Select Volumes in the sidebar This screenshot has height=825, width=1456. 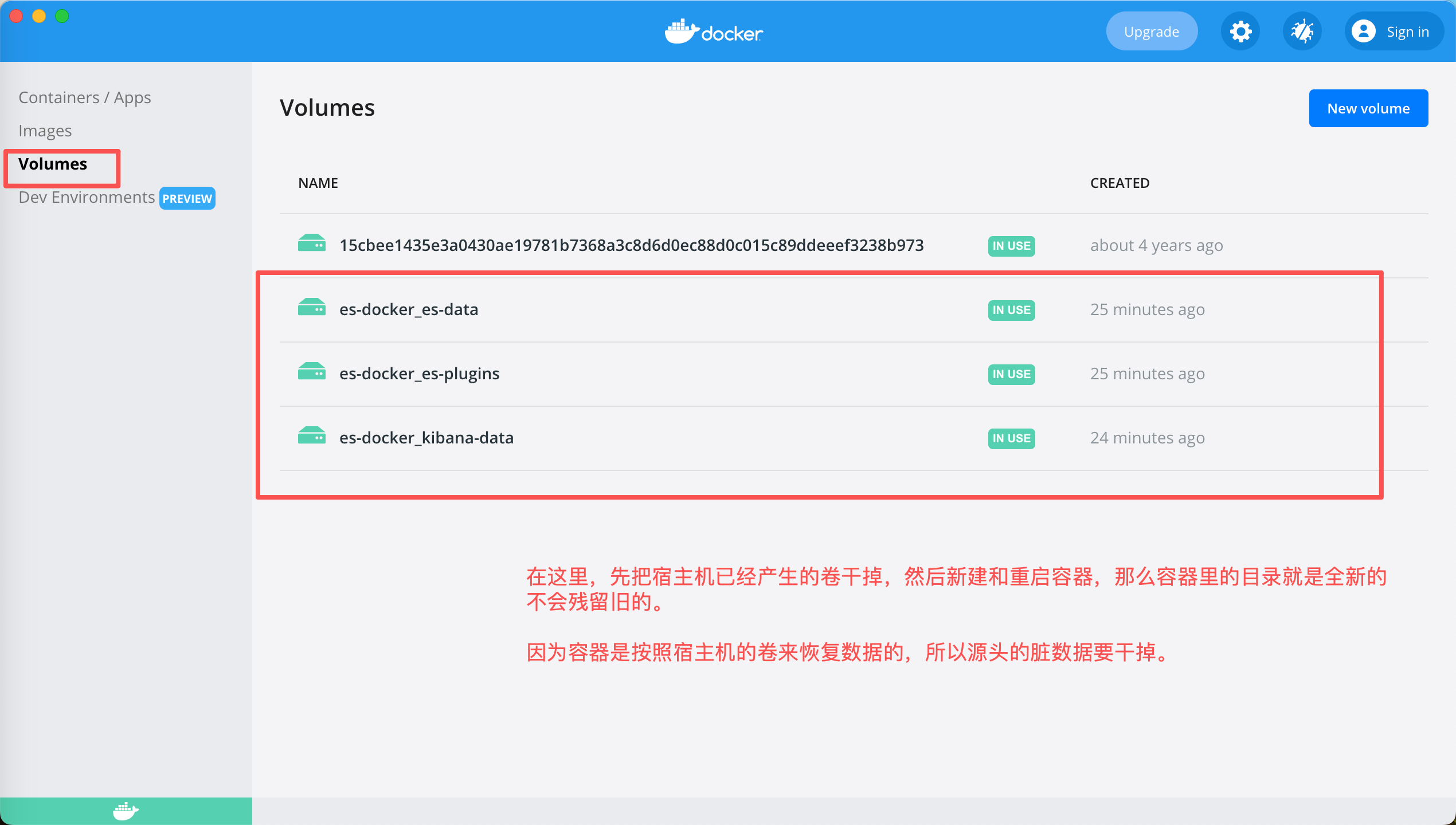[53, 164]
